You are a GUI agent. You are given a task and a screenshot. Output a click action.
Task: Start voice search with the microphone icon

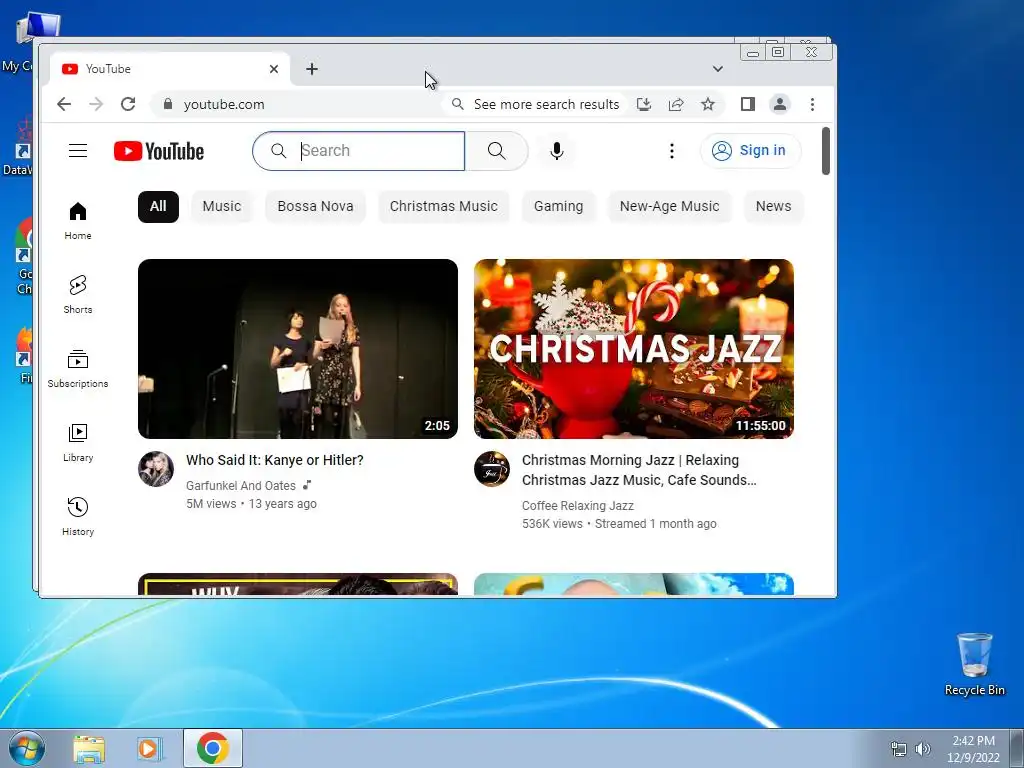(x=556, y=151)
